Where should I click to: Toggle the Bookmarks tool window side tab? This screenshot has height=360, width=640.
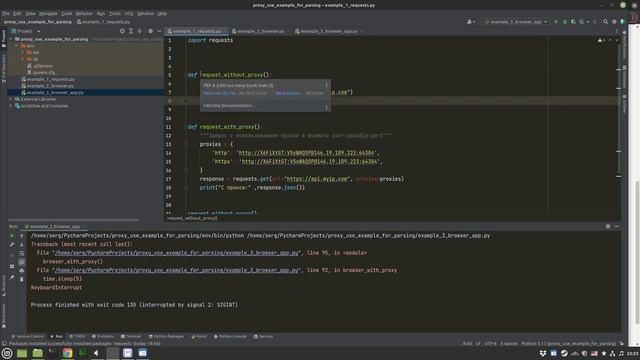[4, 316]
